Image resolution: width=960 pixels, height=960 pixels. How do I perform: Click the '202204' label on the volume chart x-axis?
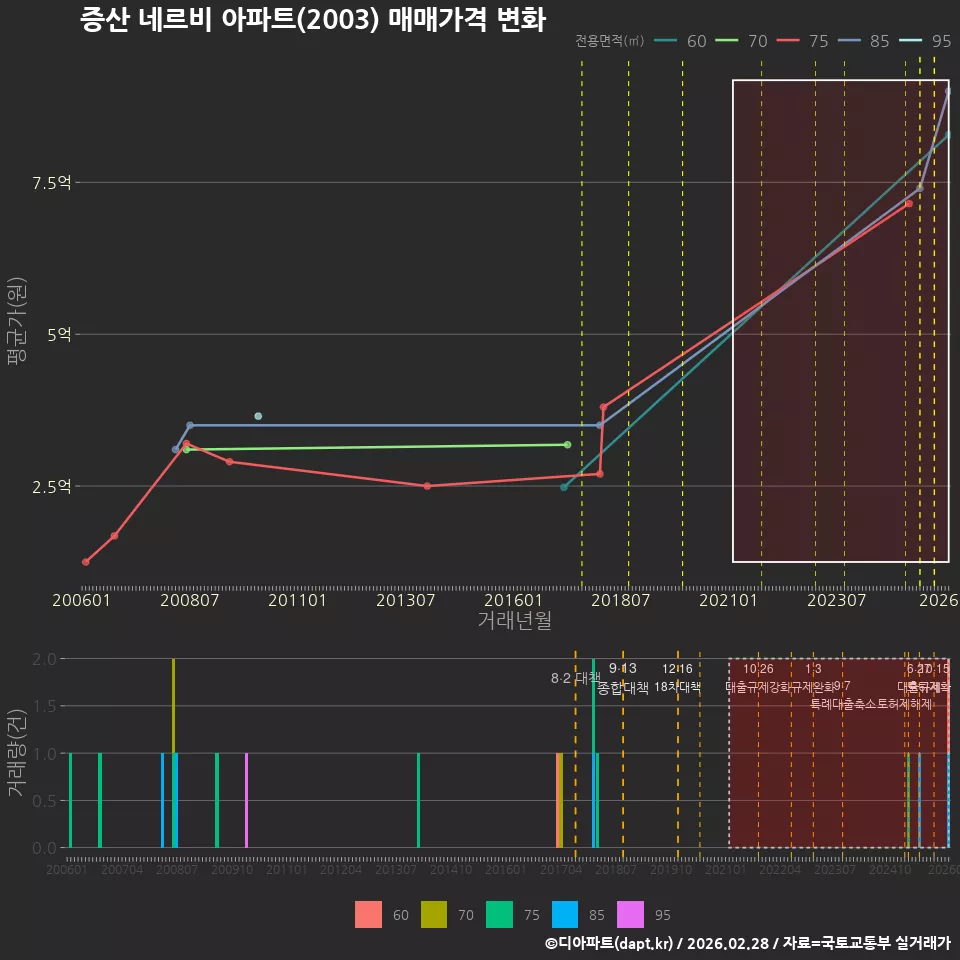pyautogui.click(x=780, y=869)
